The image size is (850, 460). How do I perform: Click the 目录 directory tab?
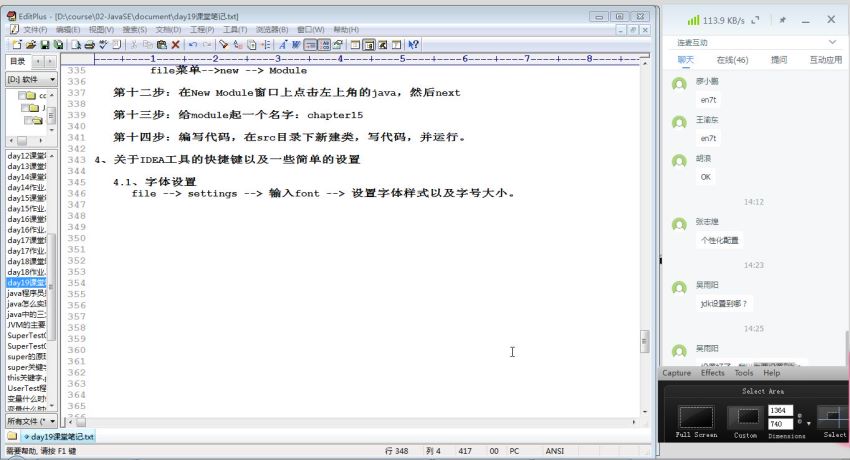click(x=17, y=62)
